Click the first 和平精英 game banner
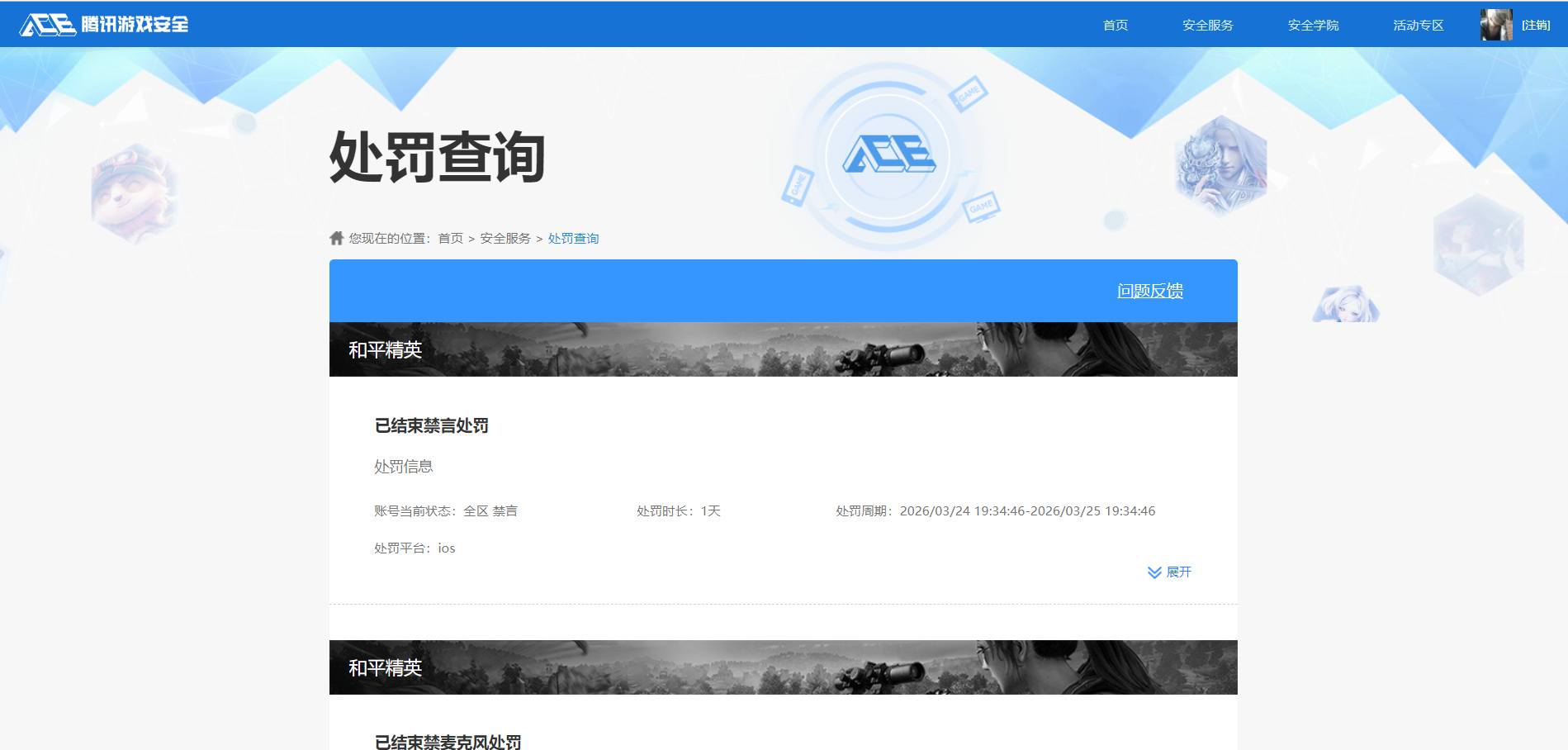The height and width of the screenshot is (750, 1568). 783,349
